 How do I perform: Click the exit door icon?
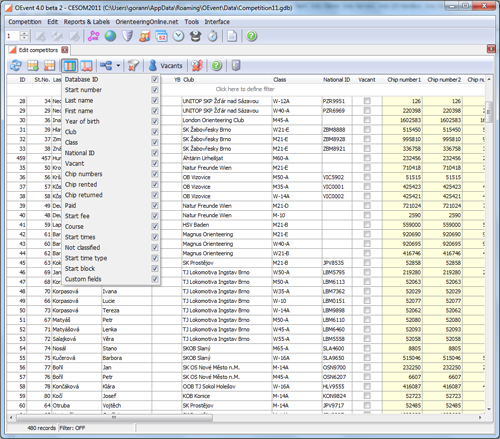(236, 65)
